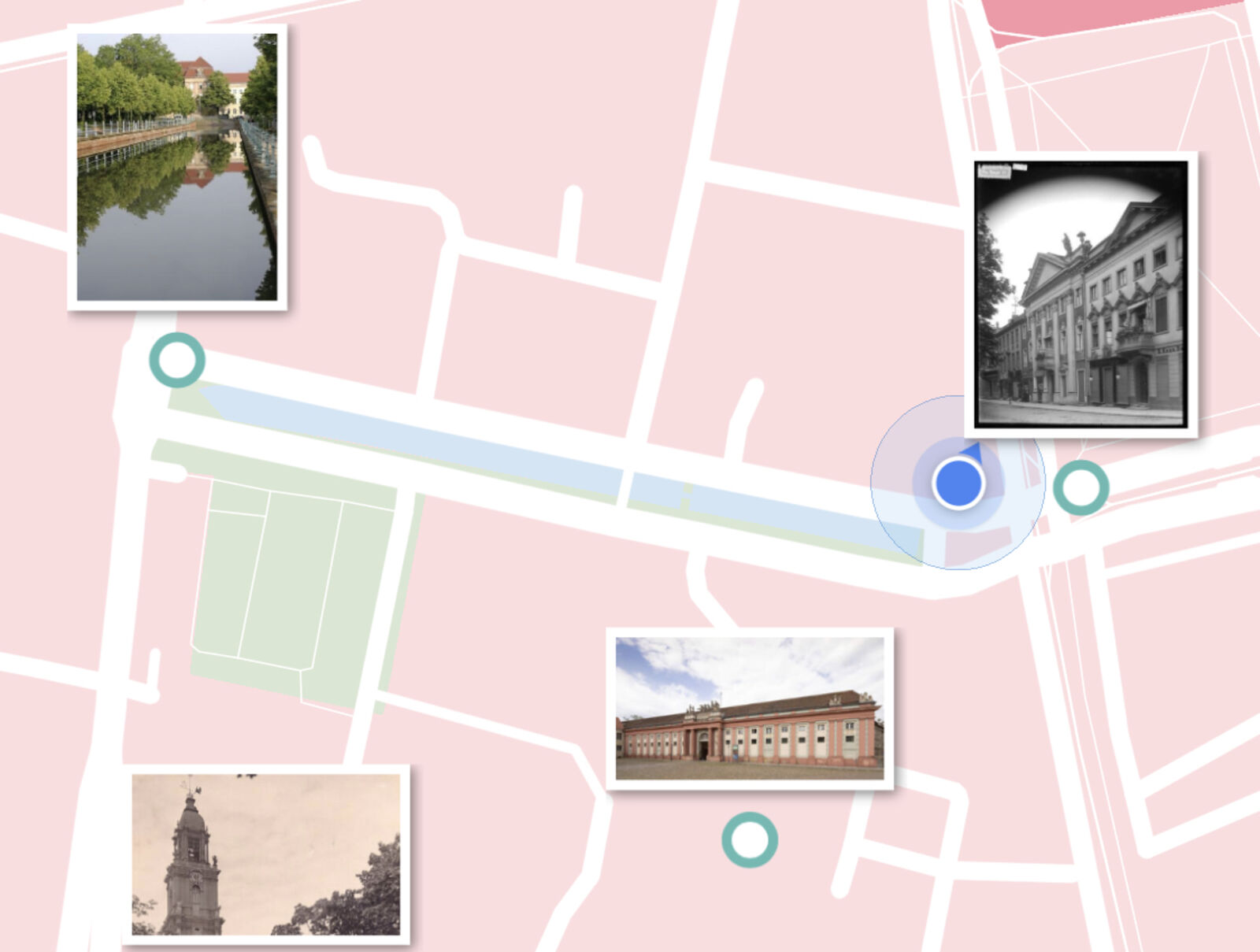The width and height of the screenshot is (1260, 952).
Task: Click the large green park area
Action: [291, 583]
